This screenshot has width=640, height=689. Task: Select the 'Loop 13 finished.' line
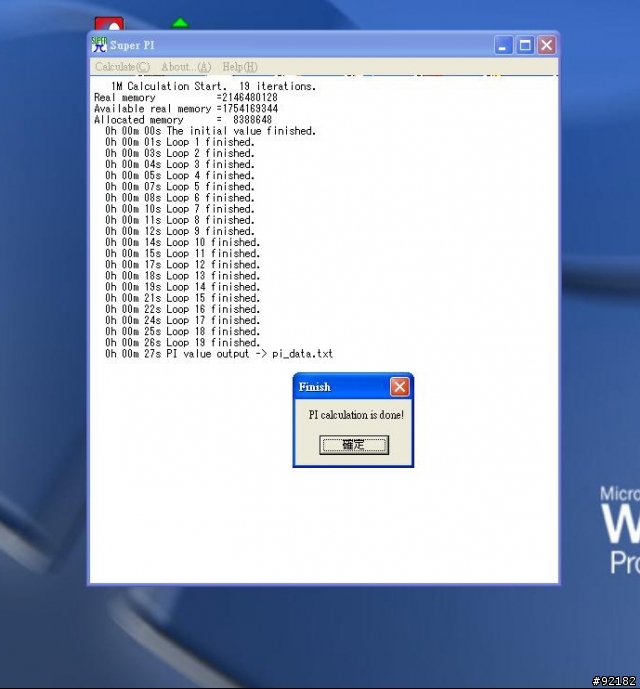point(182,276)
